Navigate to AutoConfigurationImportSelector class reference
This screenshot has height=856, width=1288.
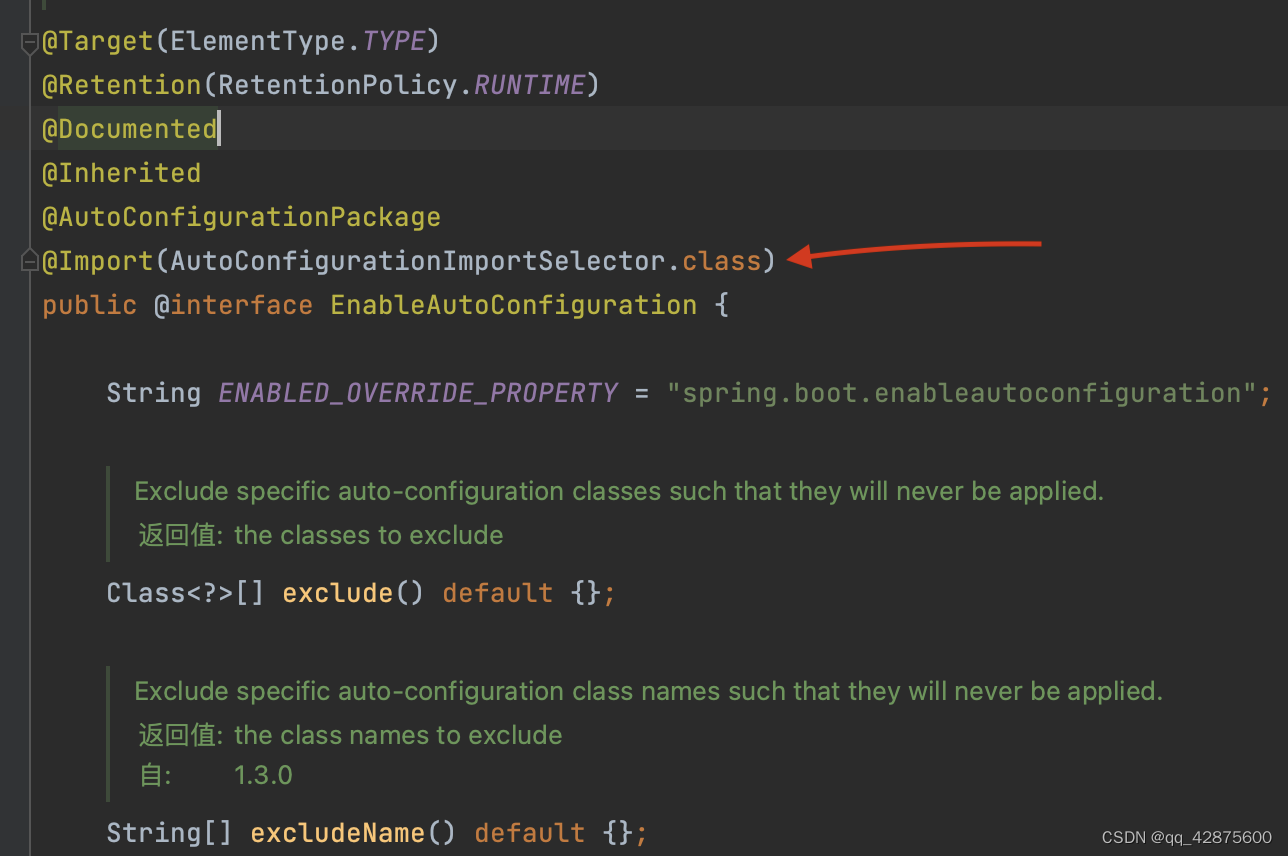[x=418, y=262]
